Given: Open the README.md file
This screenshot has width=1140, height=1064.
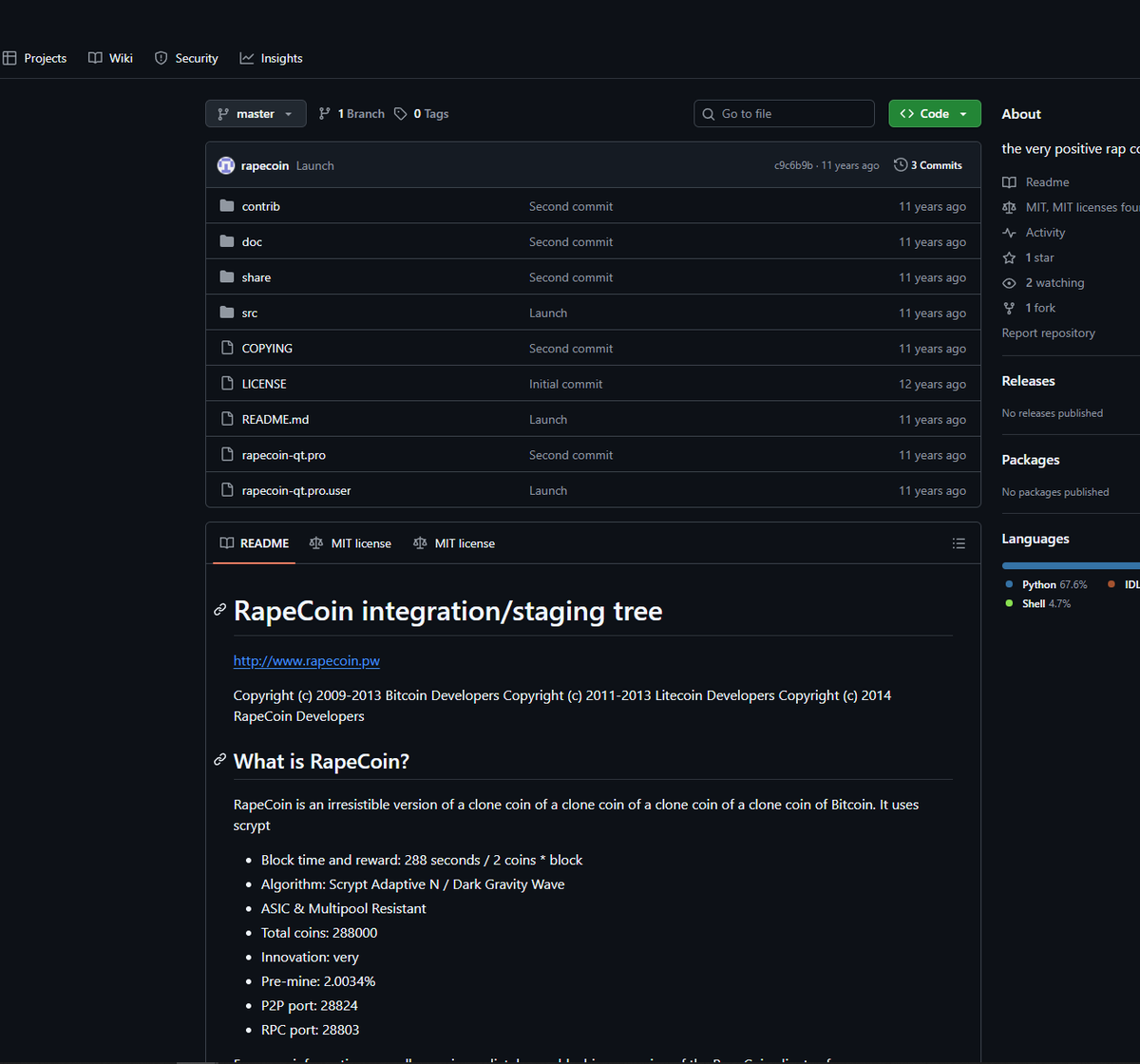Looking at the screenshot, I should click(275, 420).
